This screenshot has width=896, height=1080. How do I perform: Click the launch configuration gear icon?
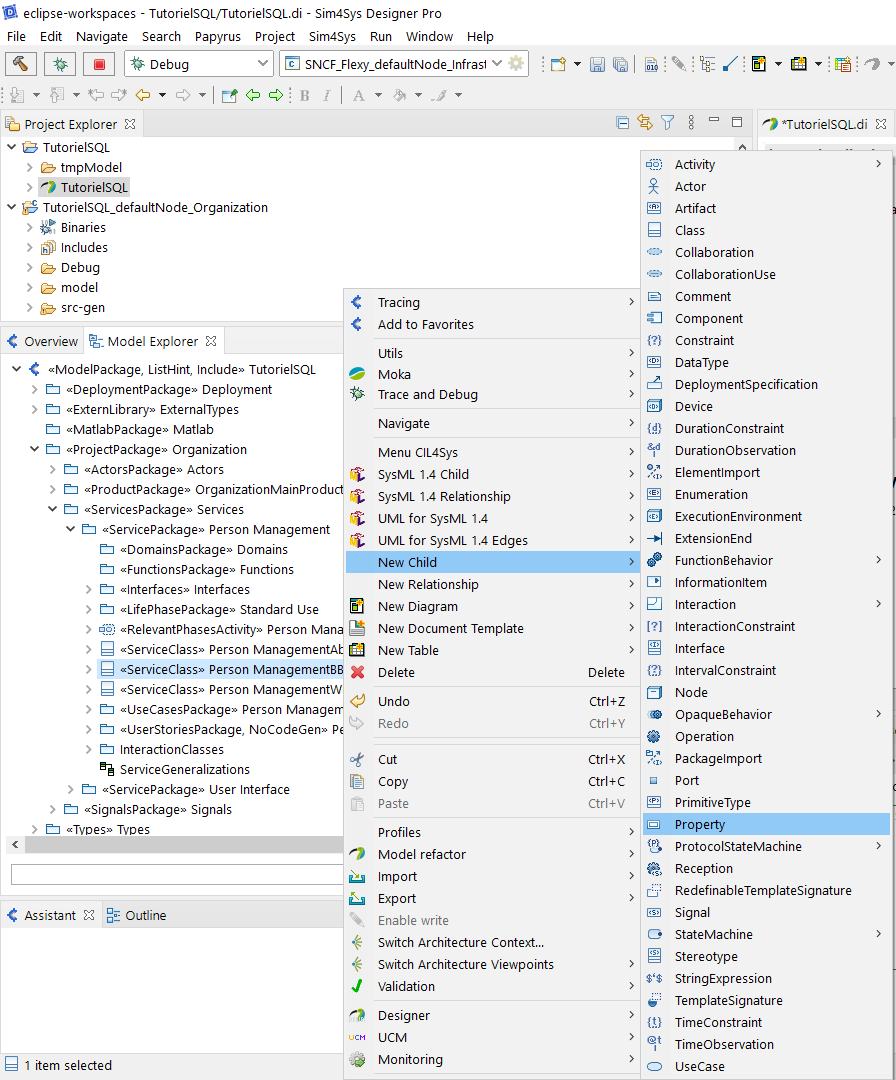(516, 64)
